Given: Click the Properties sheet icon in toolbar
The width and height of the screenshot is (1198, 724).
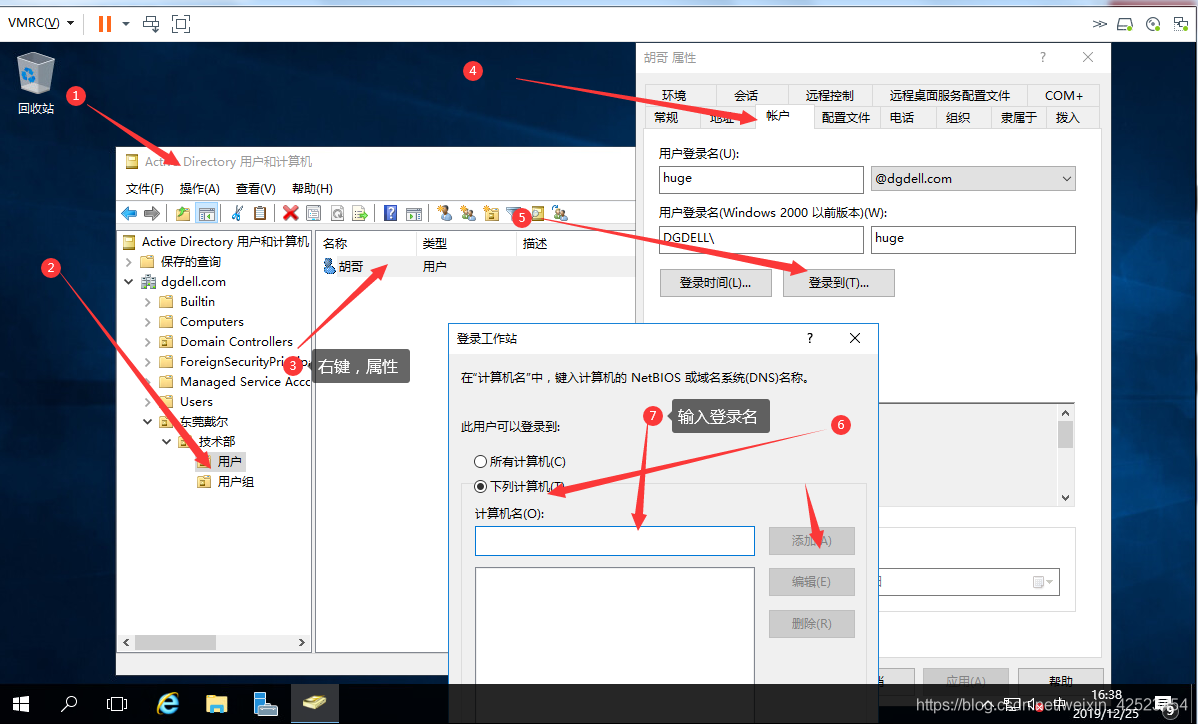Looking at the screenshot, I should point(313,213).
